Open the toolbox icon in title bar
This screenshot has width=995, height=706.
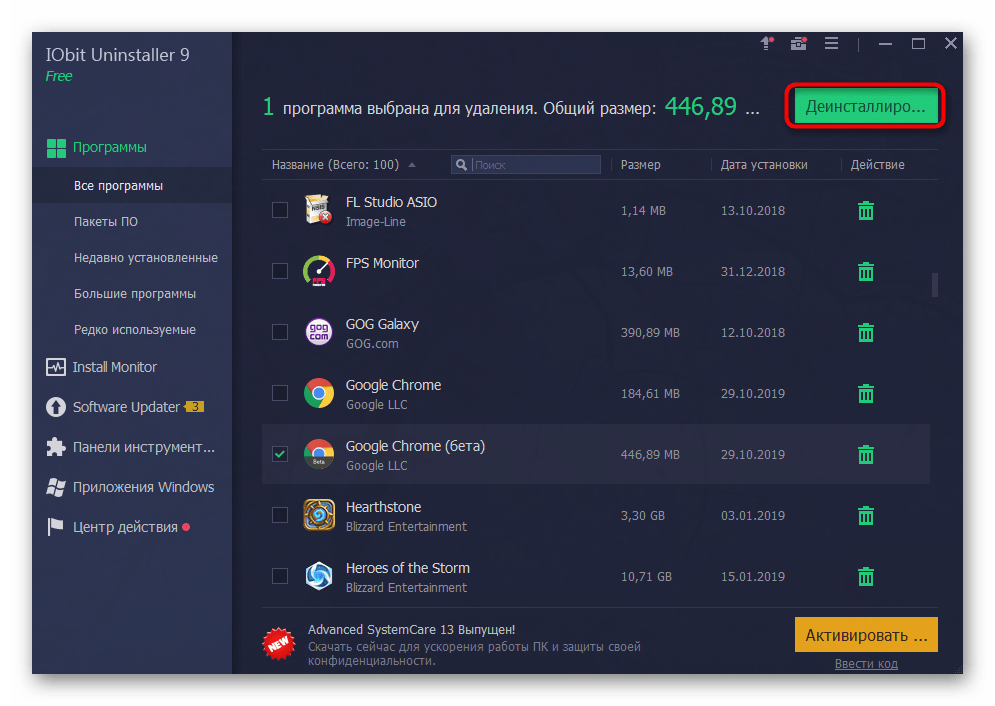798,44
